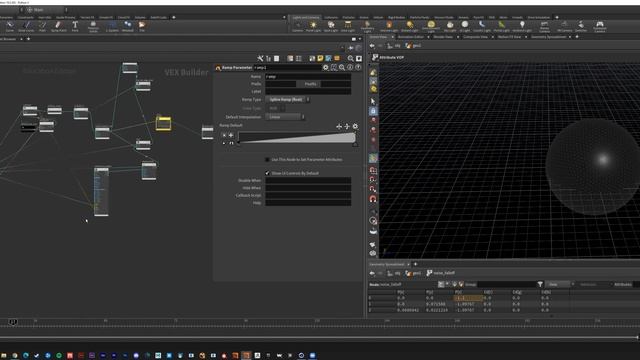Screen dimensions: 640x360
Task: Add a Portal Light from shelf
Action: click(501, 27)
